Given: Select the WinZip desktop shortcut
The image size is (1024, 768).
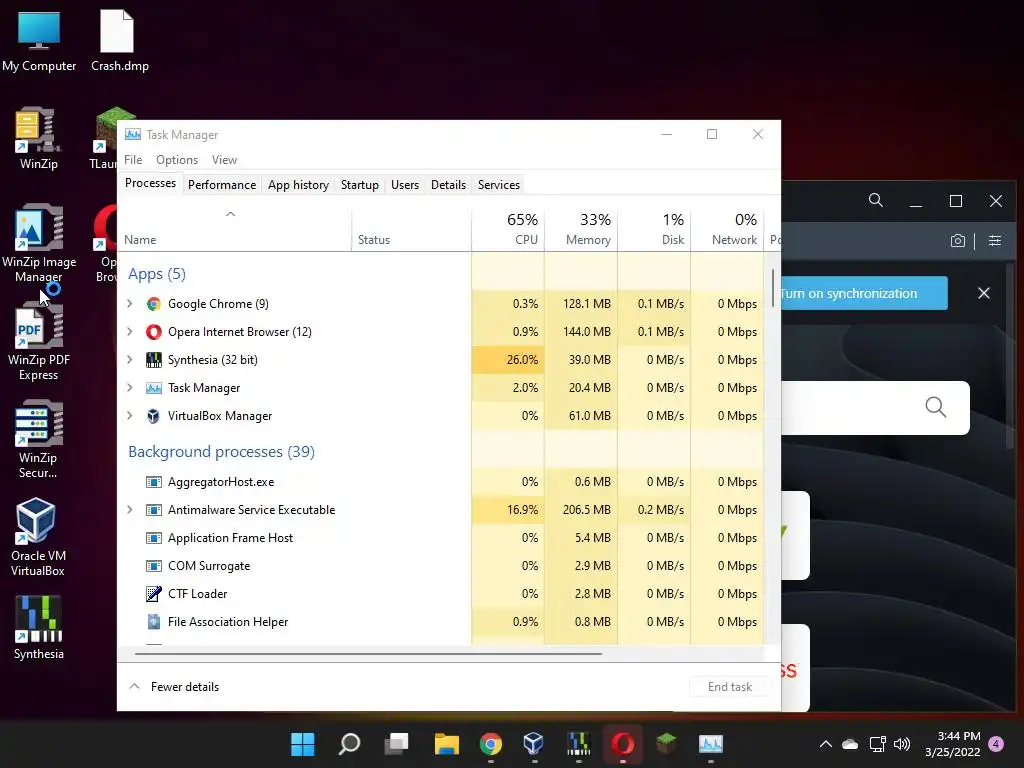Looking at the screenshot, I should point(39,138).
